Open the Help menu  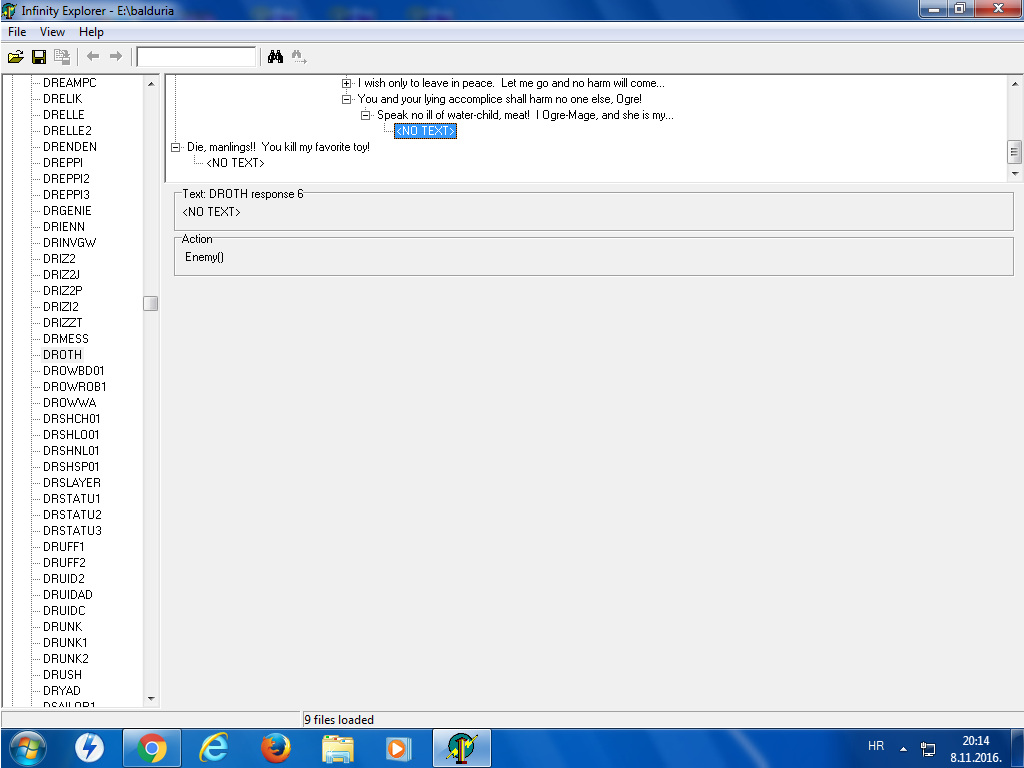click(91, 32)
